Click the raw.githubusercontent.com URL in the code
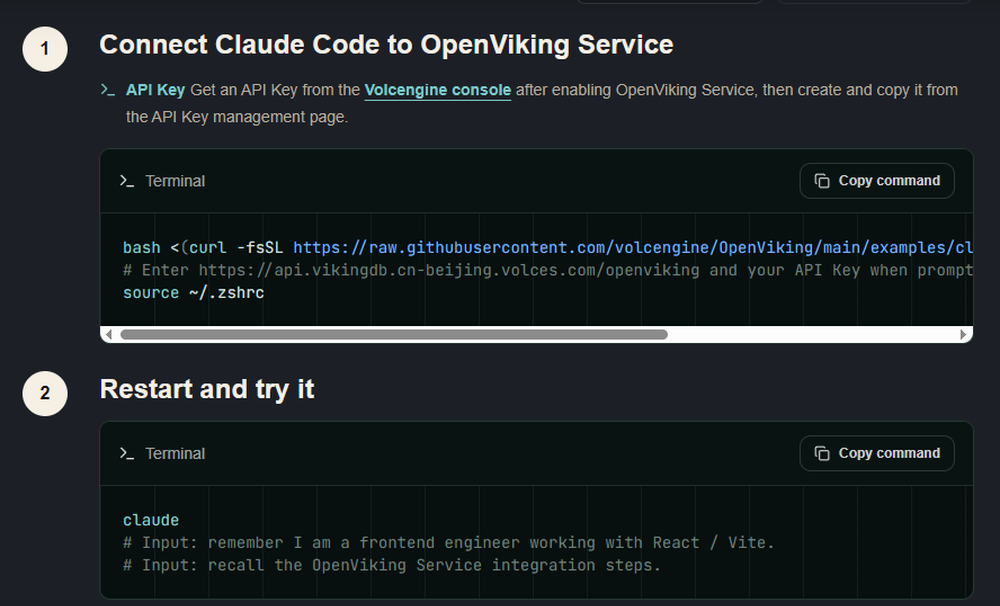Image resolution: width=1000 pixels, height=606 pixels. pyautogui.click(x=633, y=248)
